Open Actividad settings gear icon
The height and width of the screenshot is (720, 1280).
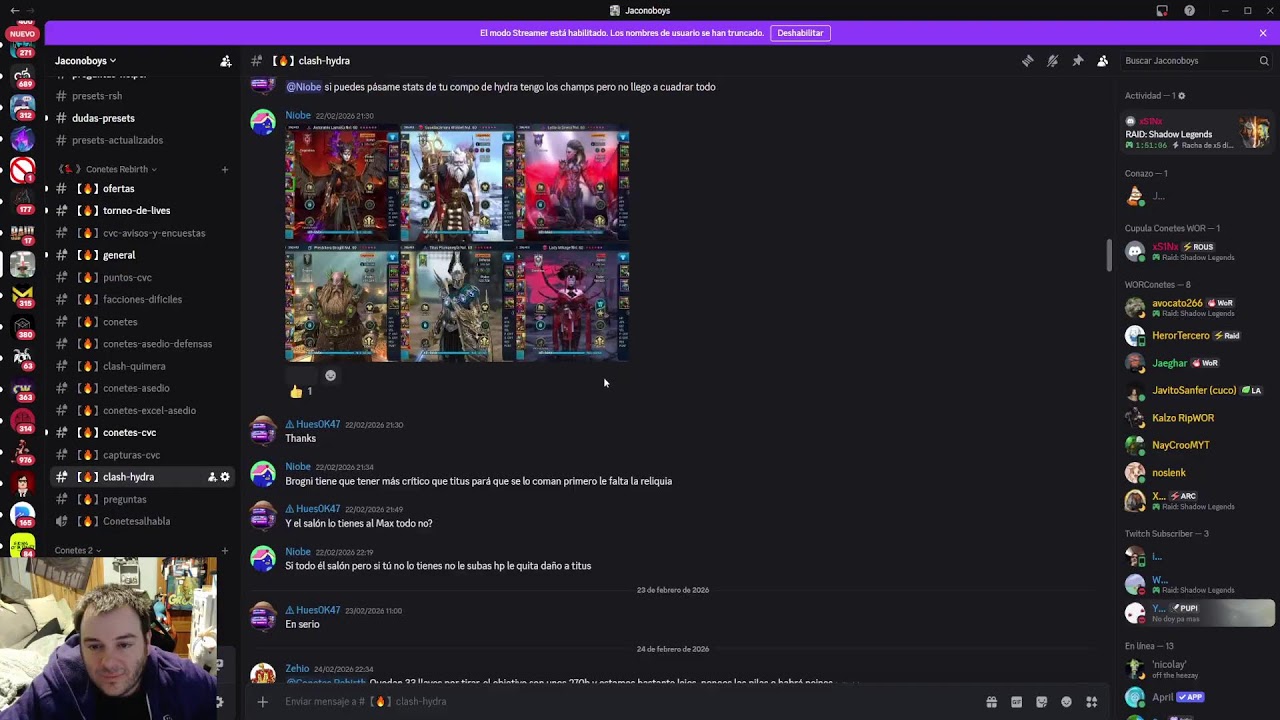(1181, 96)
